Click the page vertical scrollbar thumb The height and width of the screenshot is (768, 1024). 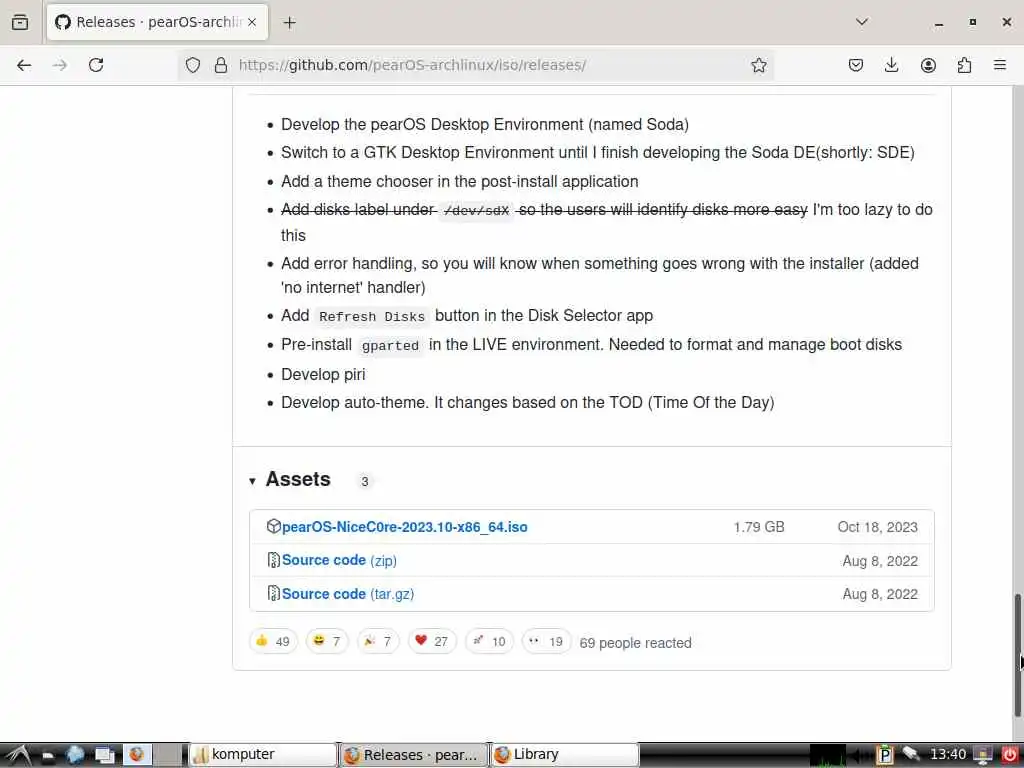coord(1018,654)
